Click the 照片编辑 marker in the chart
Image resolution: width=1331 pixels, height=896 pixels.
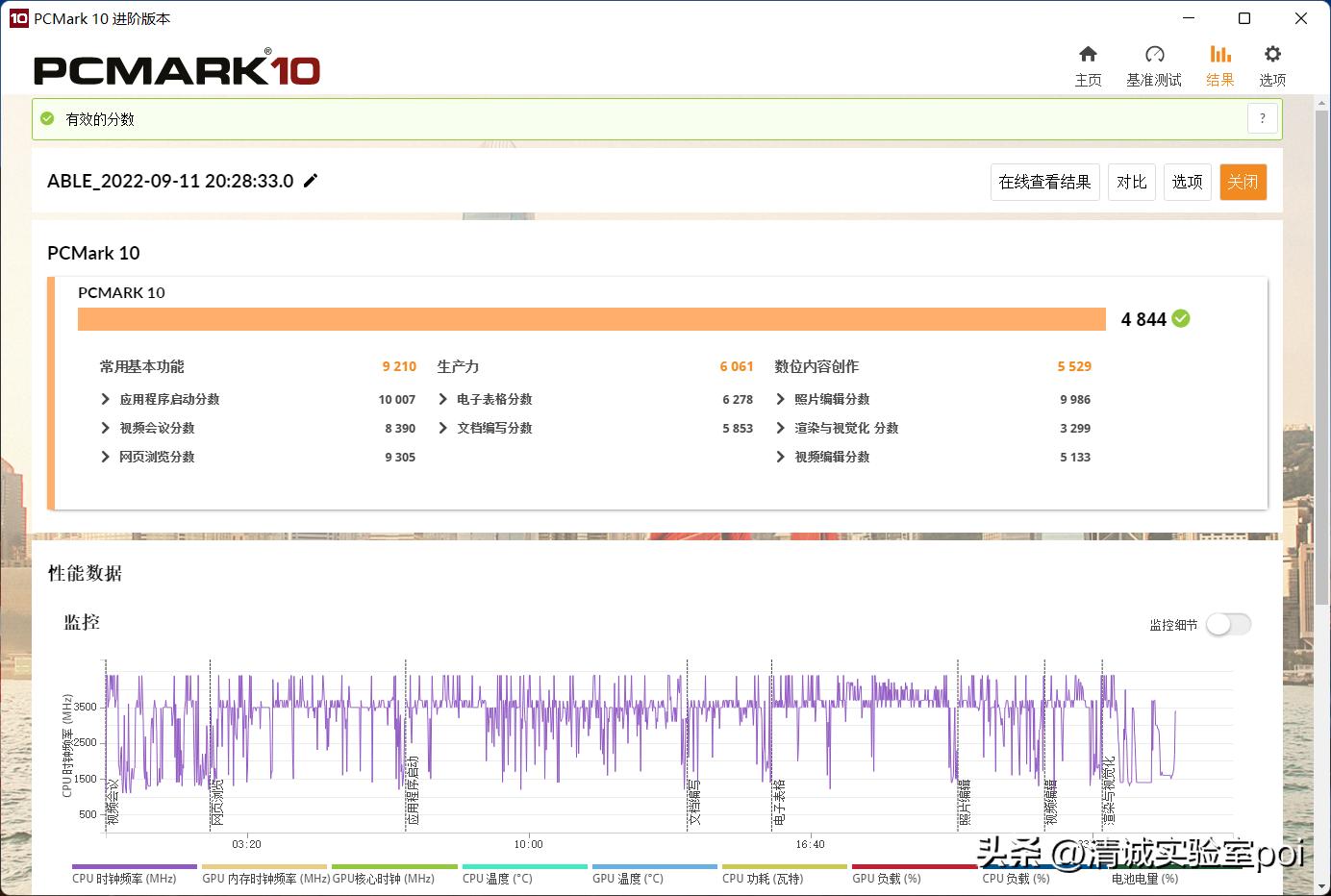965,802
